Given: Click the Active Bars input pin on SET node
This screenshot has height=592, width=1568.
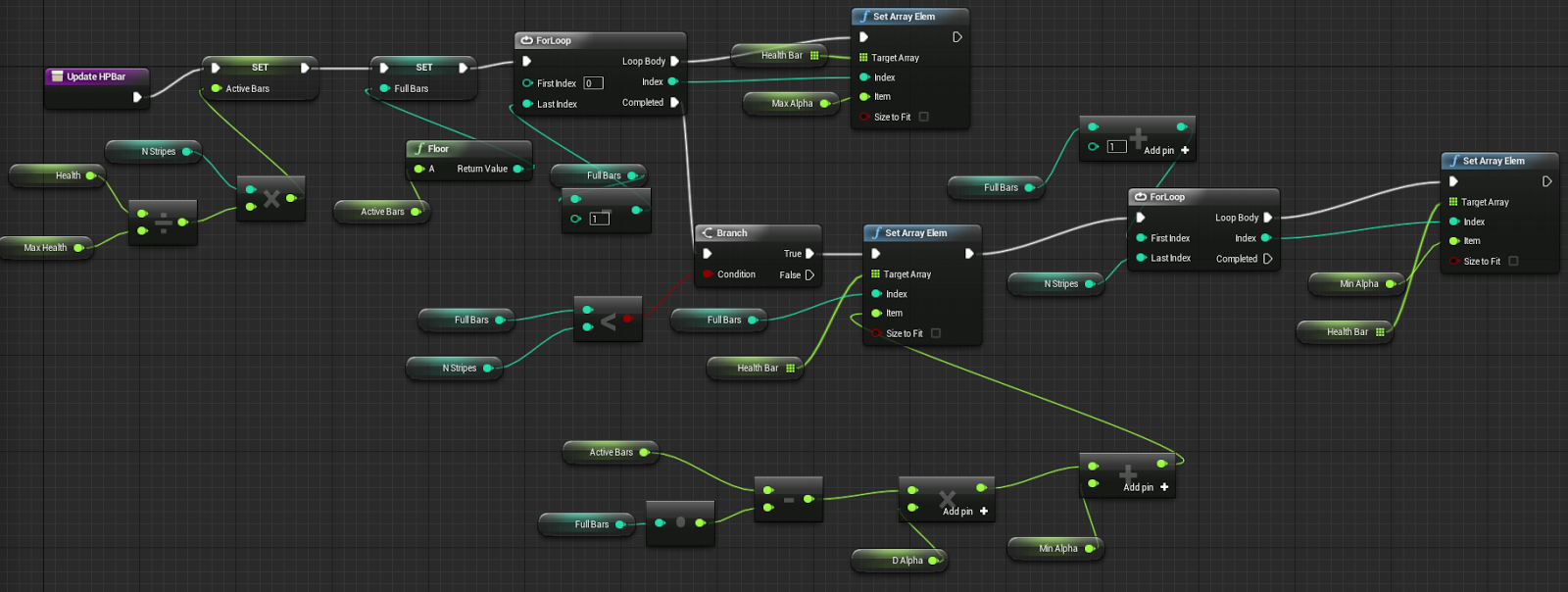Looking at the screenshot, I should click(x=217, y=88).
